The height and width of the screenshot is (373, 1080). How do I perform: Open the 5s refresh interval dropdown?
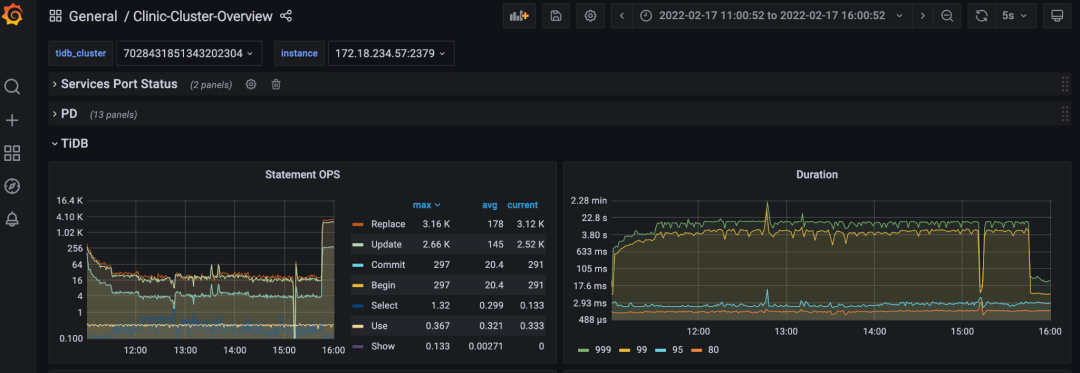[1015, 16]
